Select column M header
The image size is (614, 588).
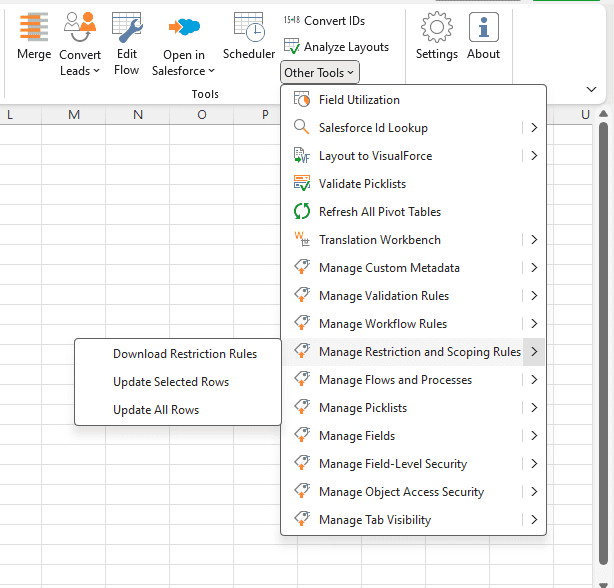74,115
